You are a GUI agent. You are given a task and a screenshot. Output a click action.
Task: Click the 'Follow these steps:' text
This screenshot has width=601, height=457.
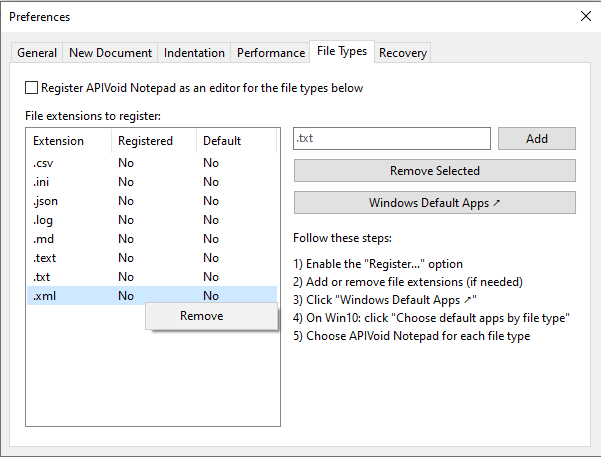(x=342, y=238)
